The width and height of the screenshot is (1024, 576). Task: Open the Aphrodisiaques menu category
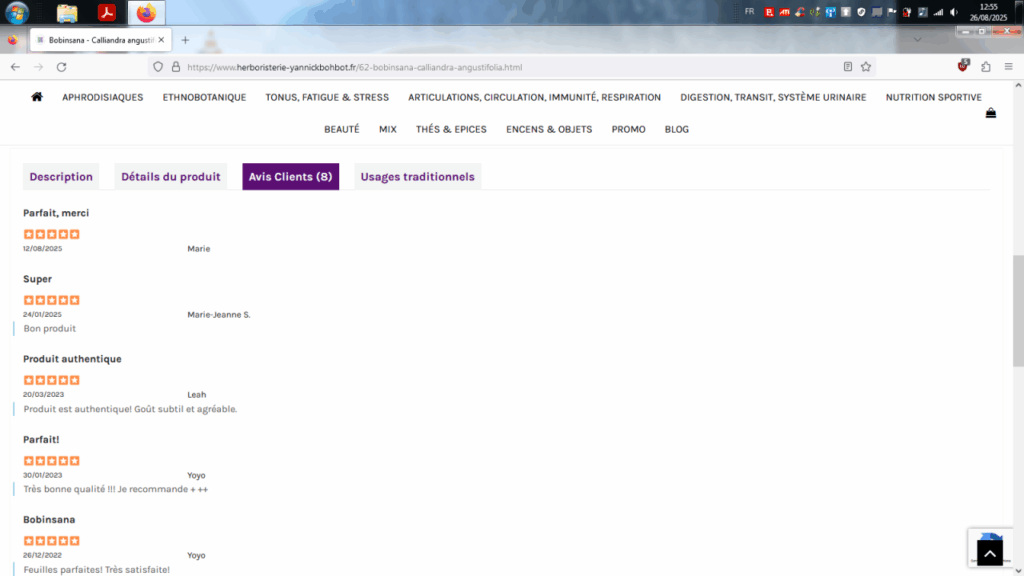point(102,97)
